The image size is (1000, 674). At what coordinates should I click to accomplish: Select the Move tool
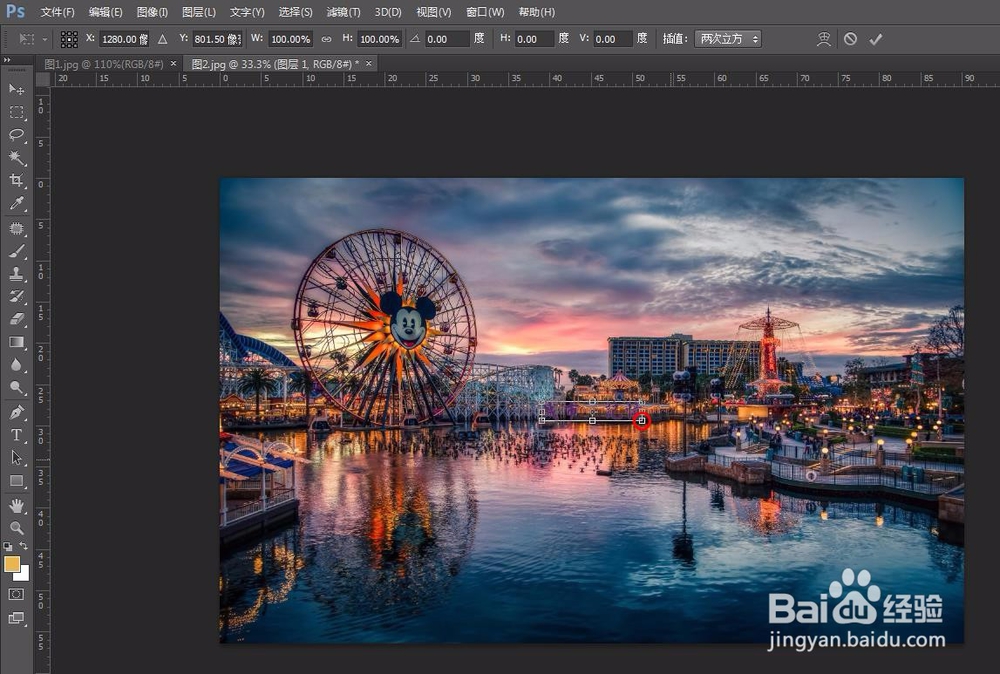pyautogui.click(x=17, y=89)
